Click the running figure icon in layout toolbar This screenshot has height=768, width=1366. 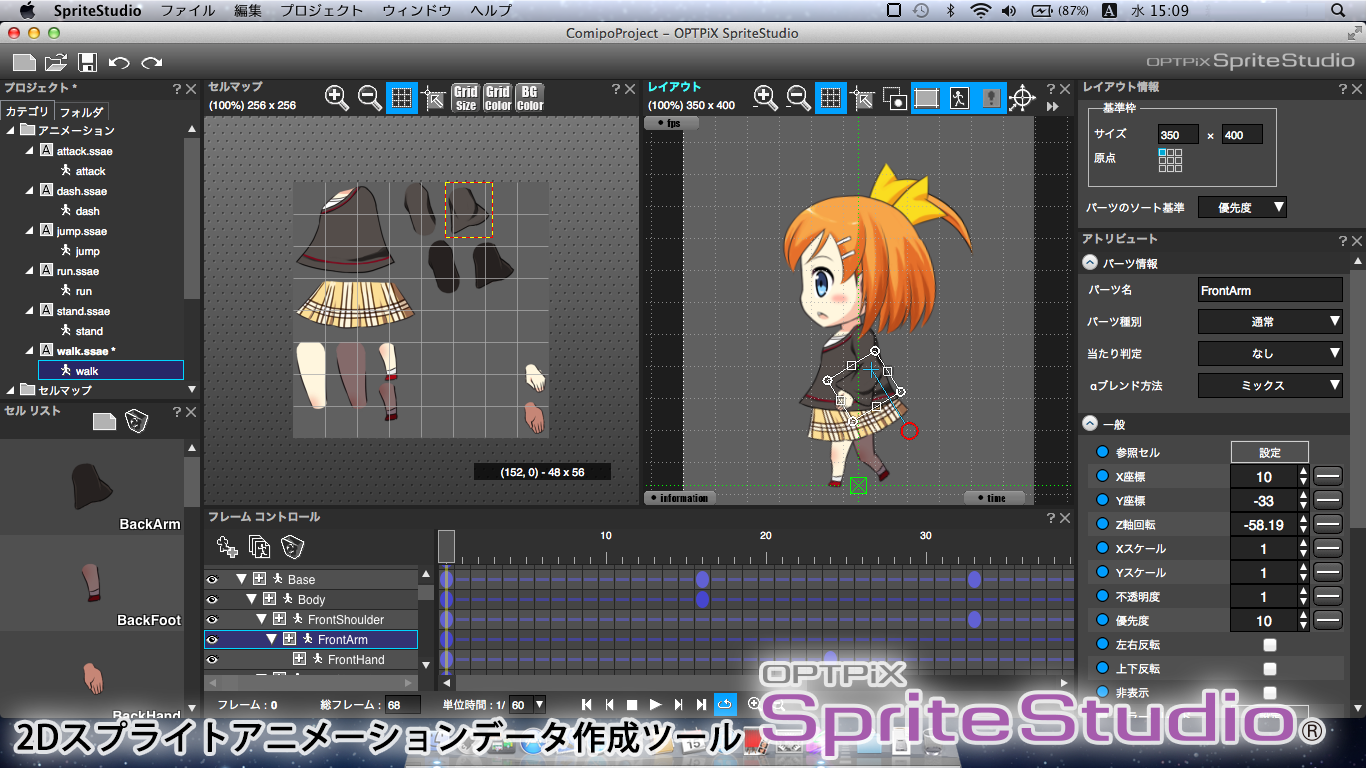tap(959, 97)
